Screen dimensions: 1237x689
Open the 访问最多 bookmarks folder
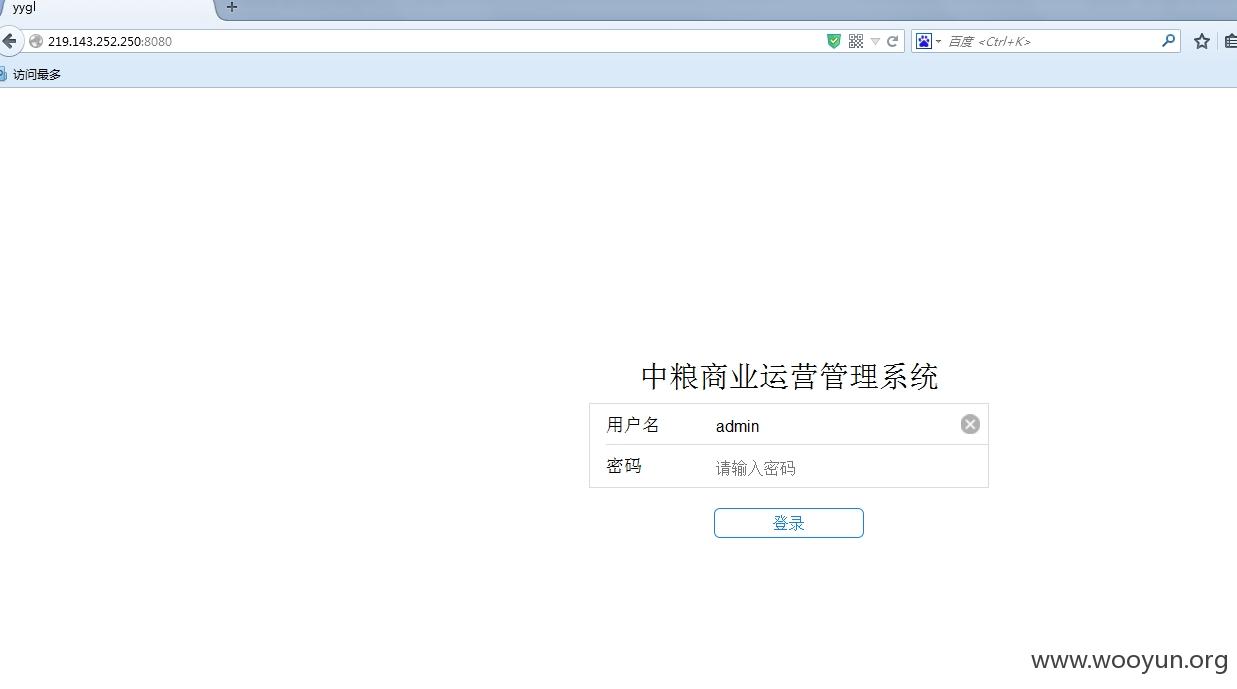[30, 74]
